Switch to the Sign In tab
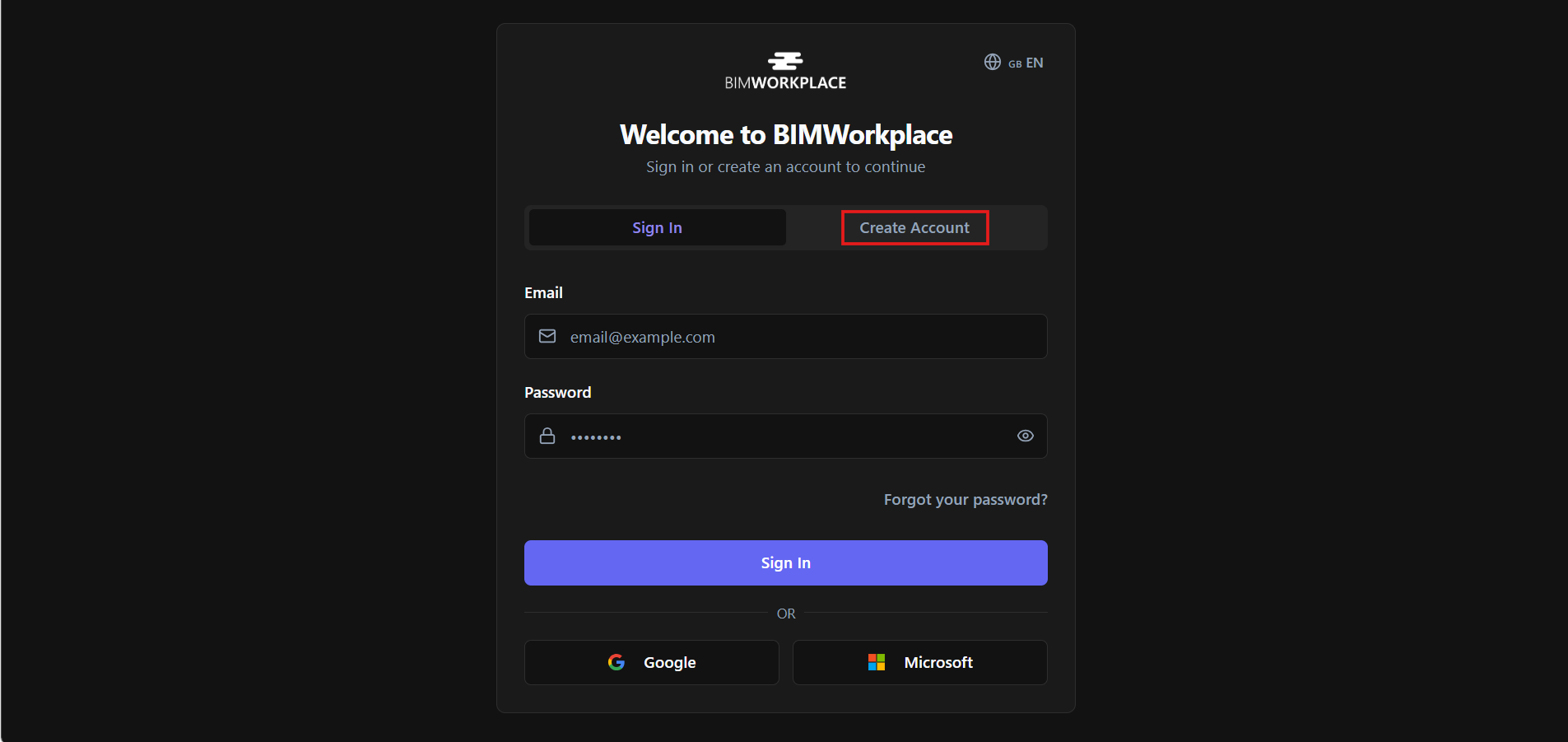The height and width of the screenshot is (742, 1568). [x=657, y=227]
